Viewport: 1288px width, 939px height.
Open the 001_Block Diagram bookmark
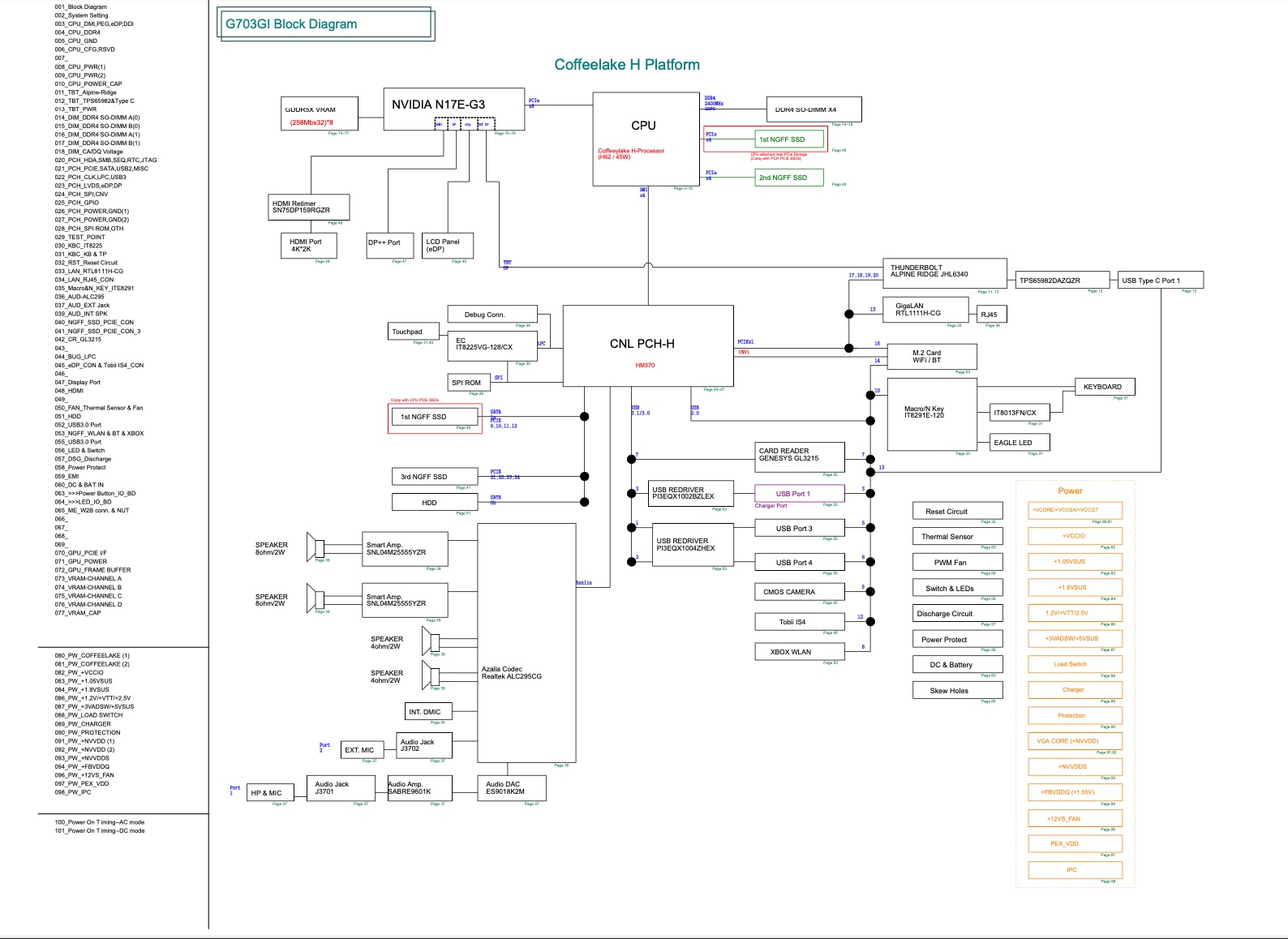point(80,6)
